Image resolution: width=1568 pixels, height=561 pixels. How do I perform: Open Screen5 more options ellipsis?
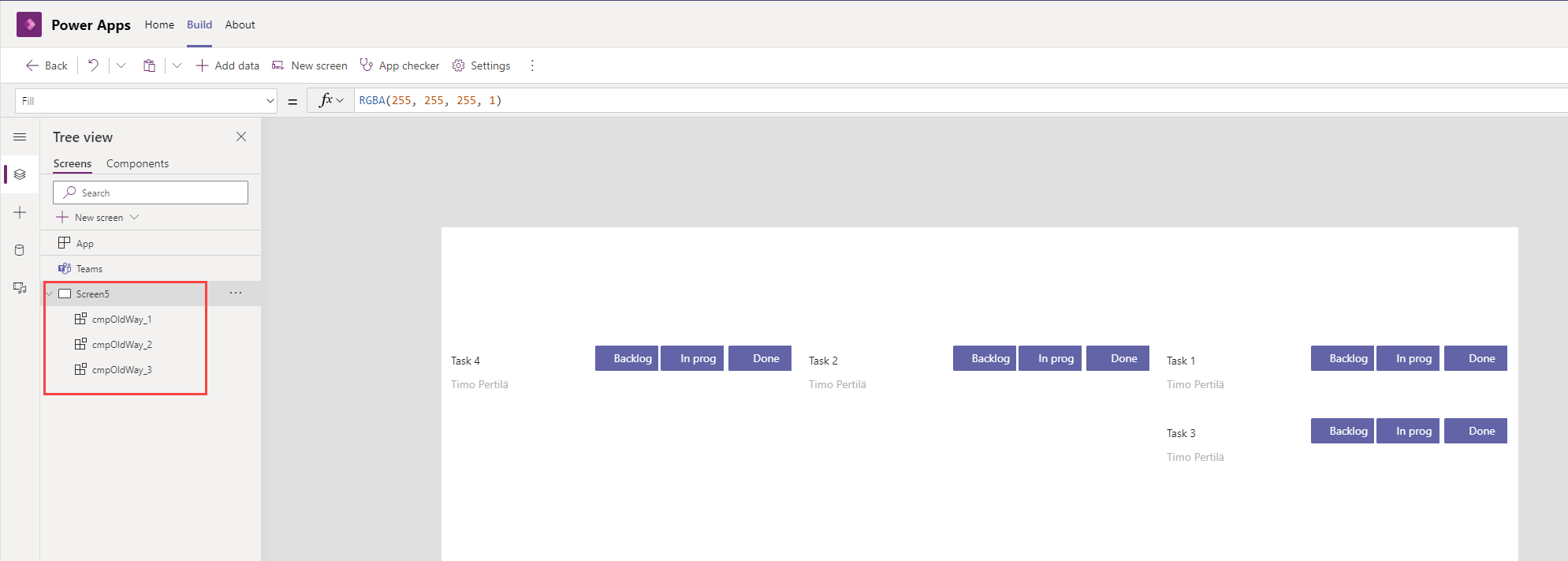(x=236, y=293)
